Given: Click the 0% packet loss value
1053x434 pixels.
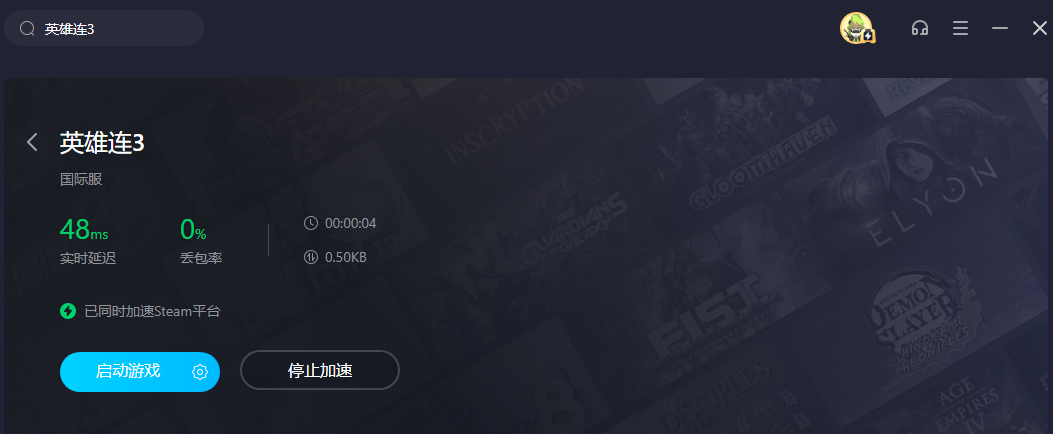Looking at the screenshot, I should pyautogui.click(x=193, y=230).
